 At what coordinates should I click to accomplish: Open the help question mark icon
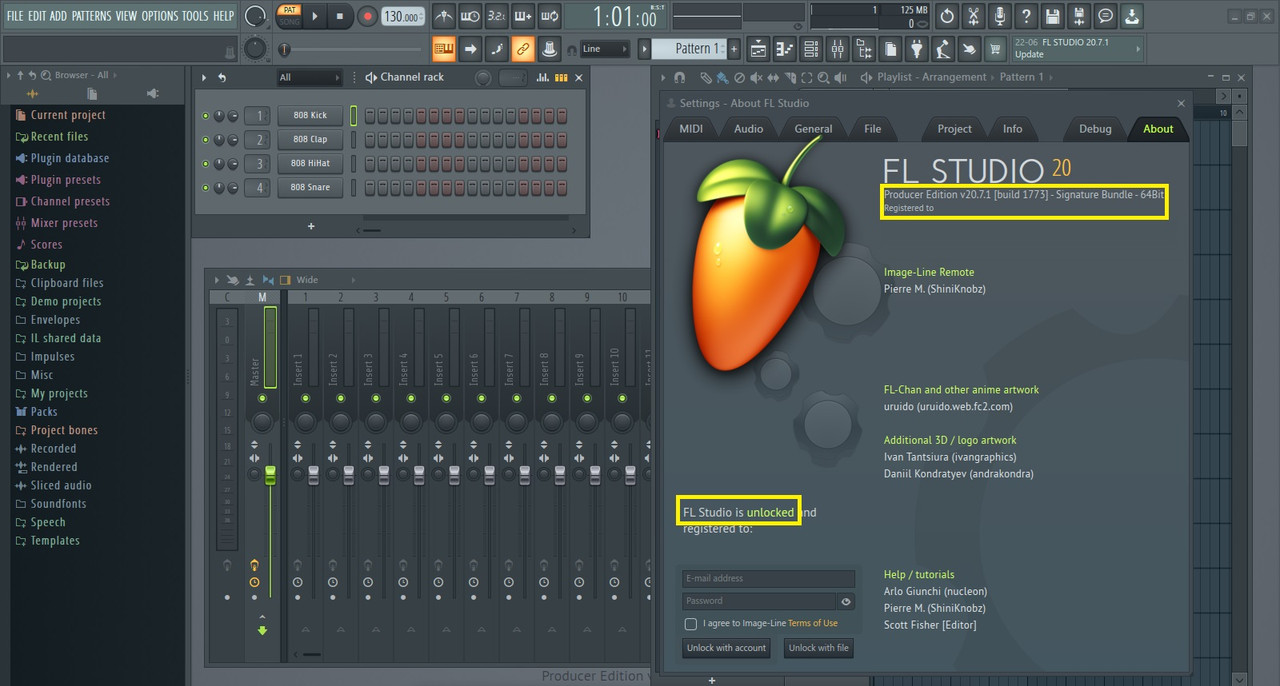point(1026,16)
